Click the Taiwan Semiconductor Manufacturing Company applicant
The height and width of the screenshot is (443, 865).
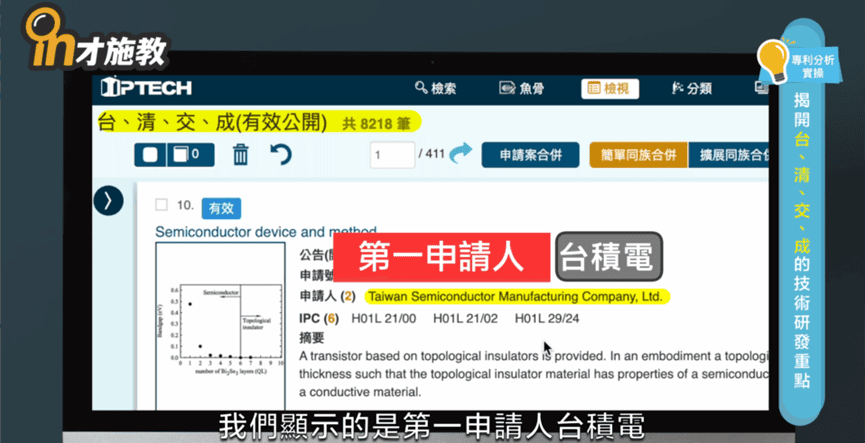coord(515,296)
